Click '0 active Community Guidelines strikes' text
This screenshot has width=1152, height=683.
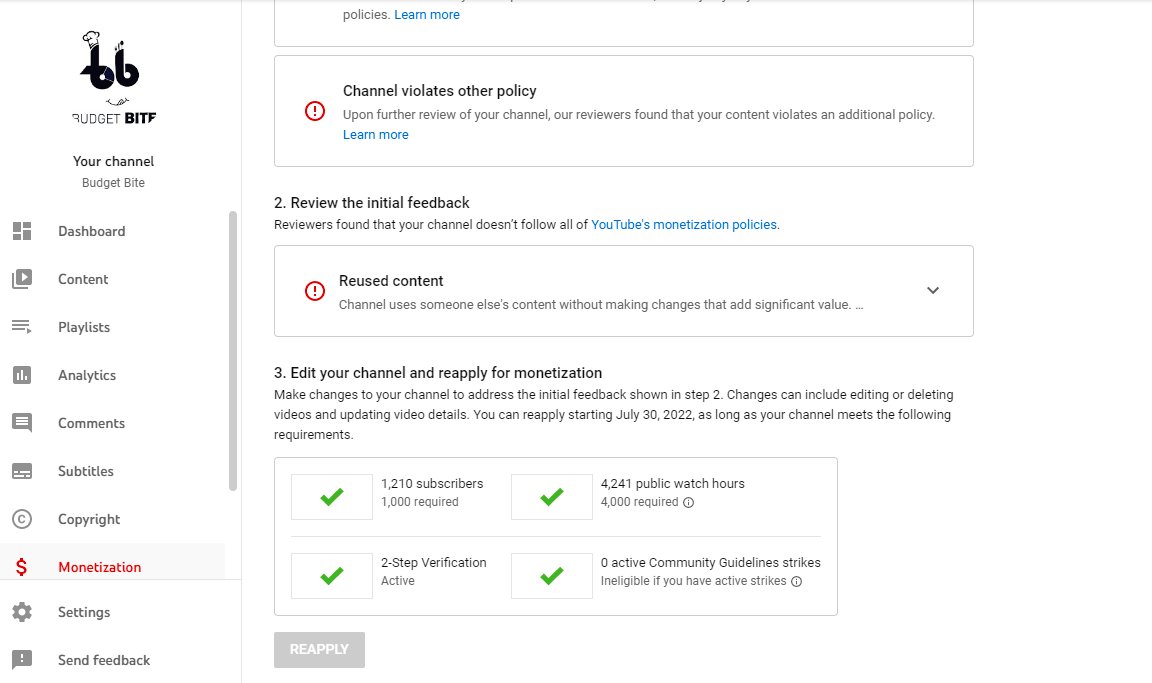tap(710, 563)
